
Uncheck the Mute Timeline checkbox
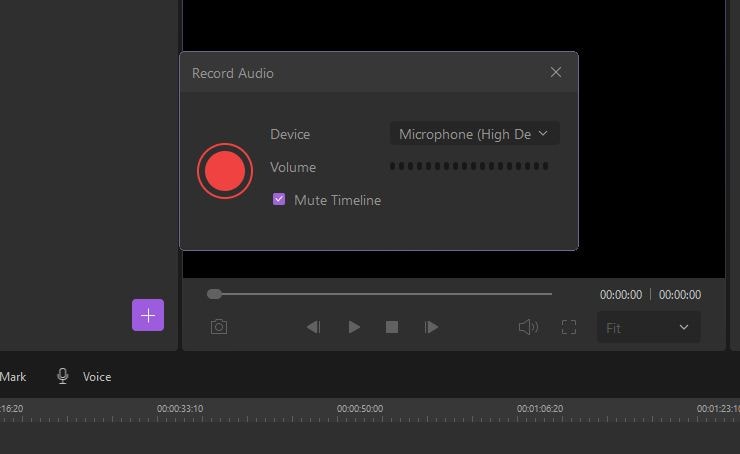279,199
